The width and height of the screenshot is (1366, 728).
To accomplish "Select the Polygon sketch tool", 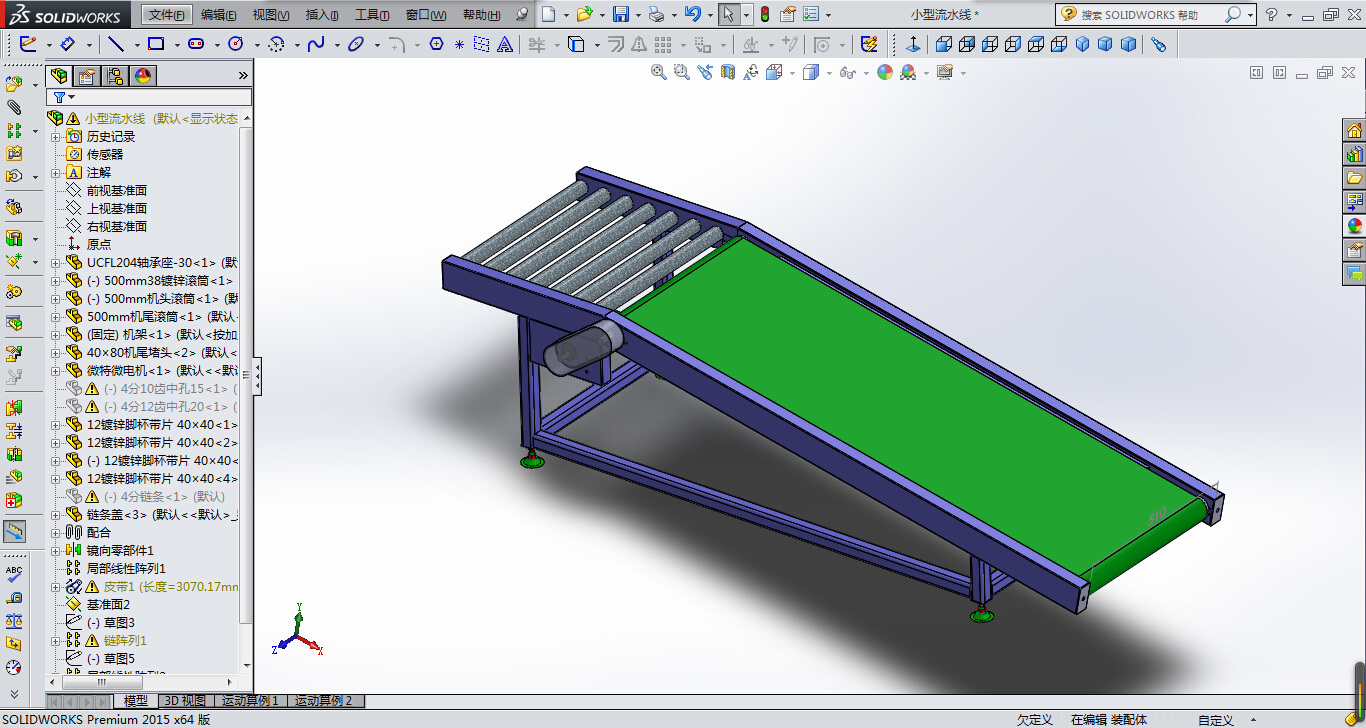I will point(436,44).
